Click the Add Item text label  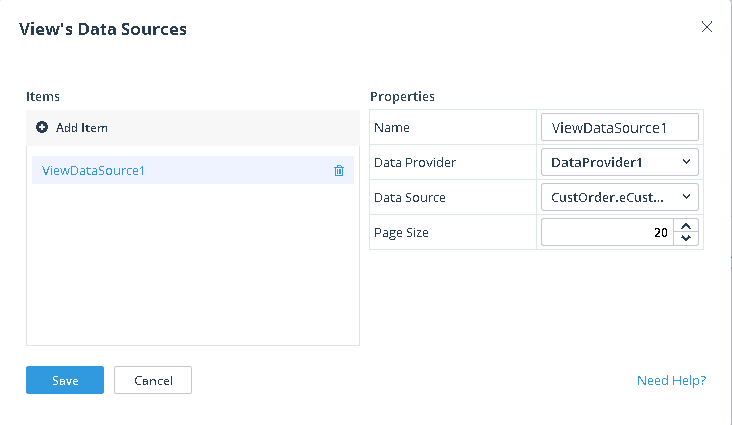[x=82, y=128]
